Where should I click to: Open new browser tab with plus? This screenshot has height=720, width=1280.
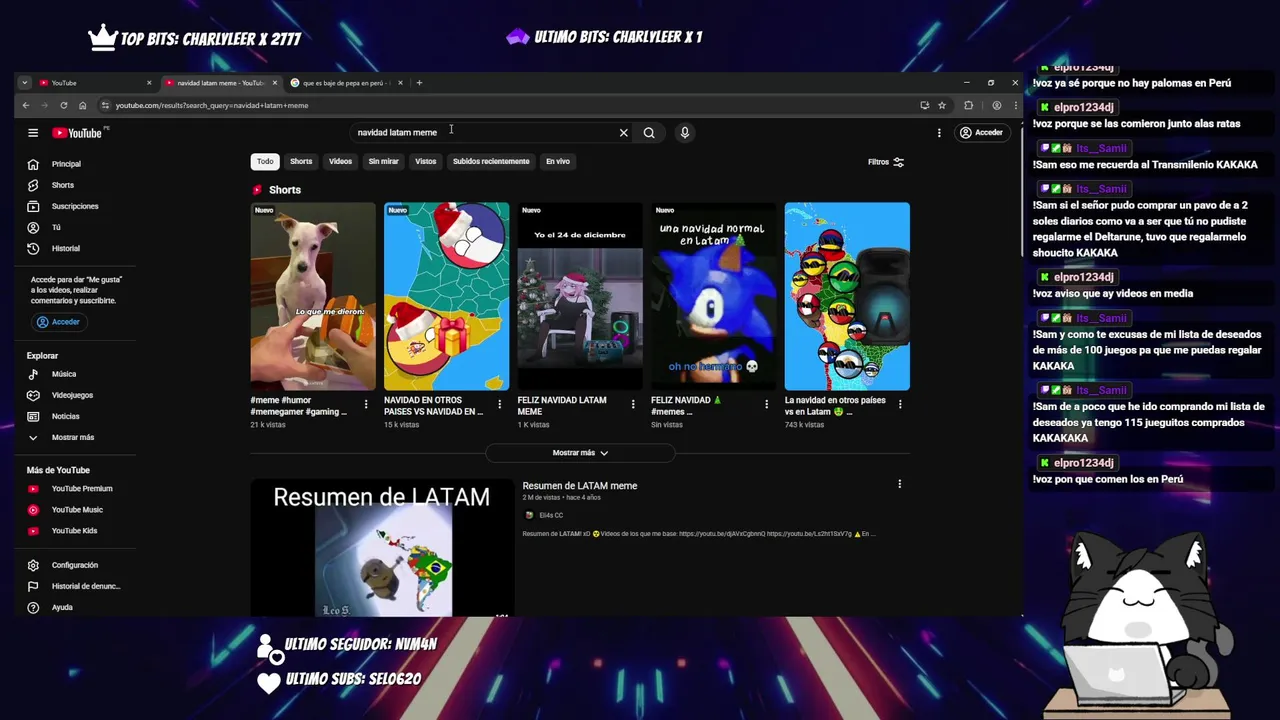(x=419, y=83)
